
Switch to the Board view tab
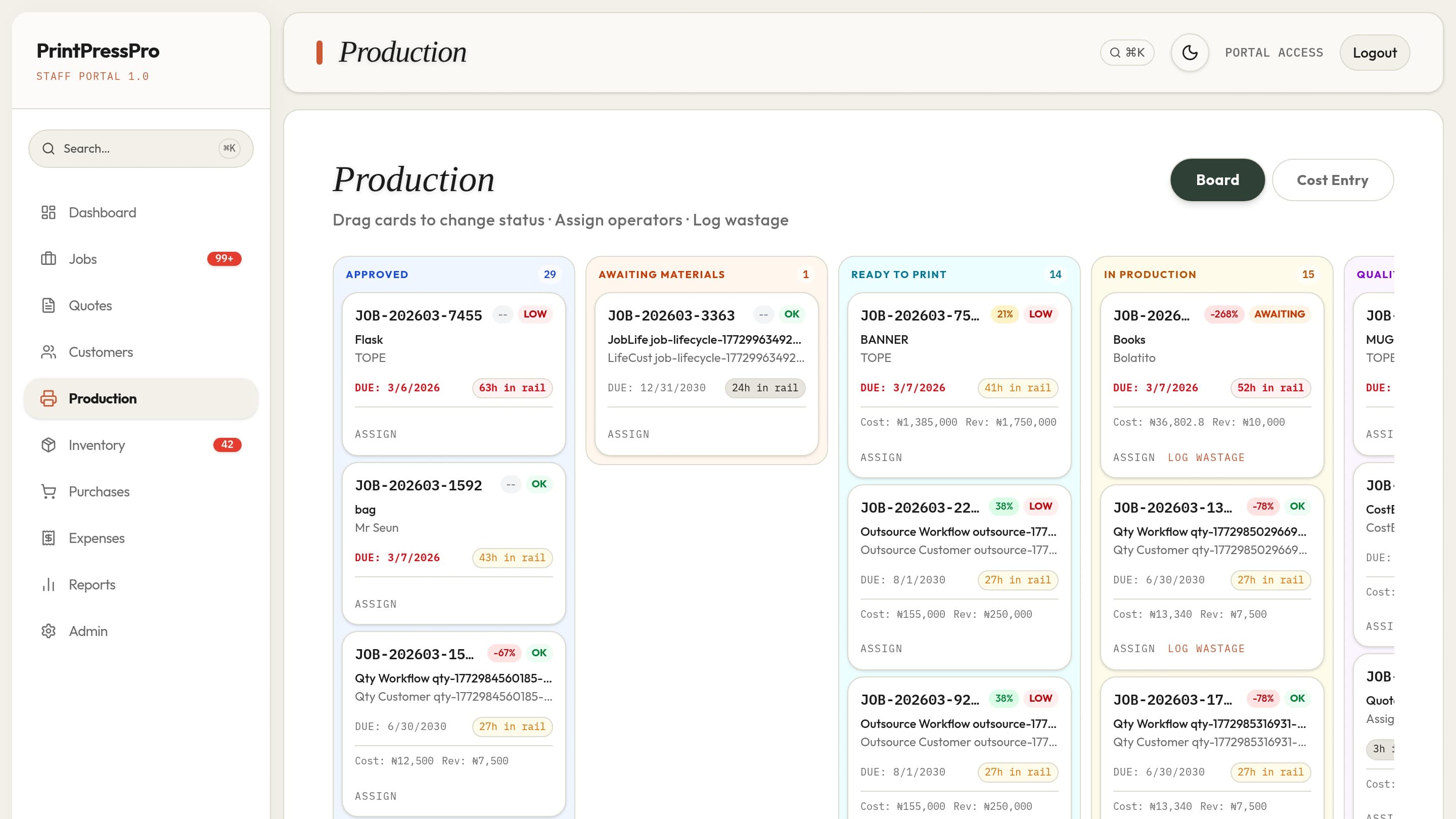pos(1217,180)
